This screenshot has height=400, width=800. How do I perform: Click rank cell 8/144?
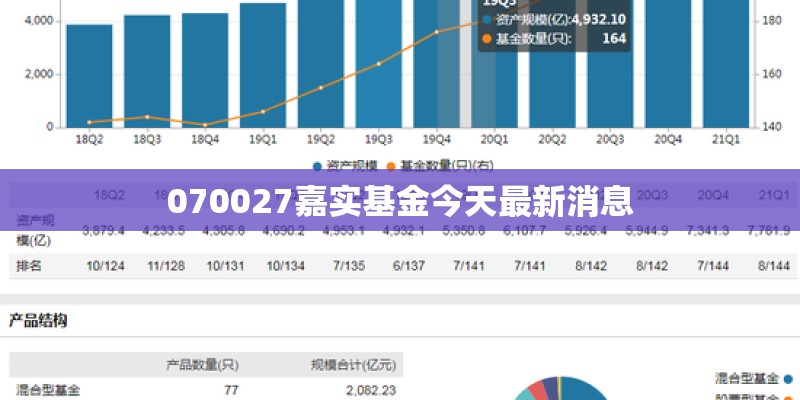[x=773, y=266]
